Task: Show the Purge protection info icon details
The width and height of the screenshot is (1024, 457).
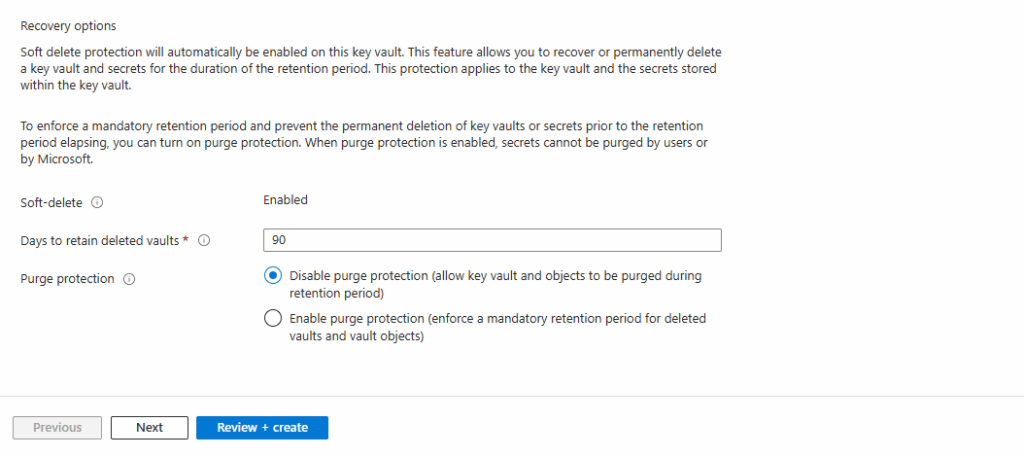Action: pyautogui.click(x=129, y=279)
